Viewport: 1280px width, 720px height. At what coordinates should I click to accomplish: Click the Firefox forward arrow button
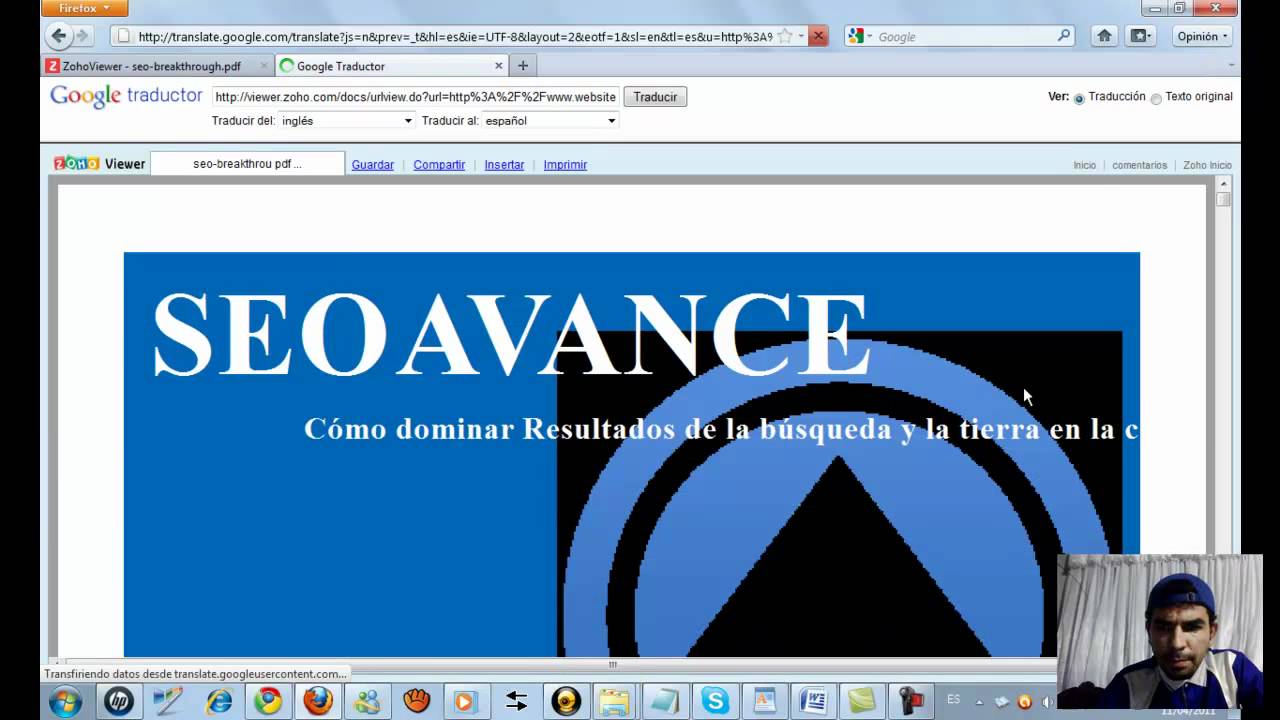82,36
